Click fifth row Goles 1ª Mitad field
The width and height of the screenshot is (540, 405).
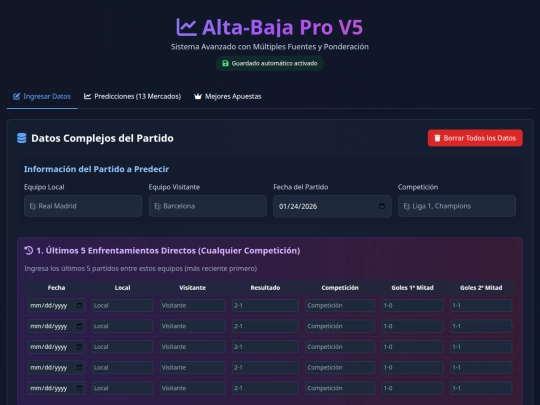pos(413,388)
